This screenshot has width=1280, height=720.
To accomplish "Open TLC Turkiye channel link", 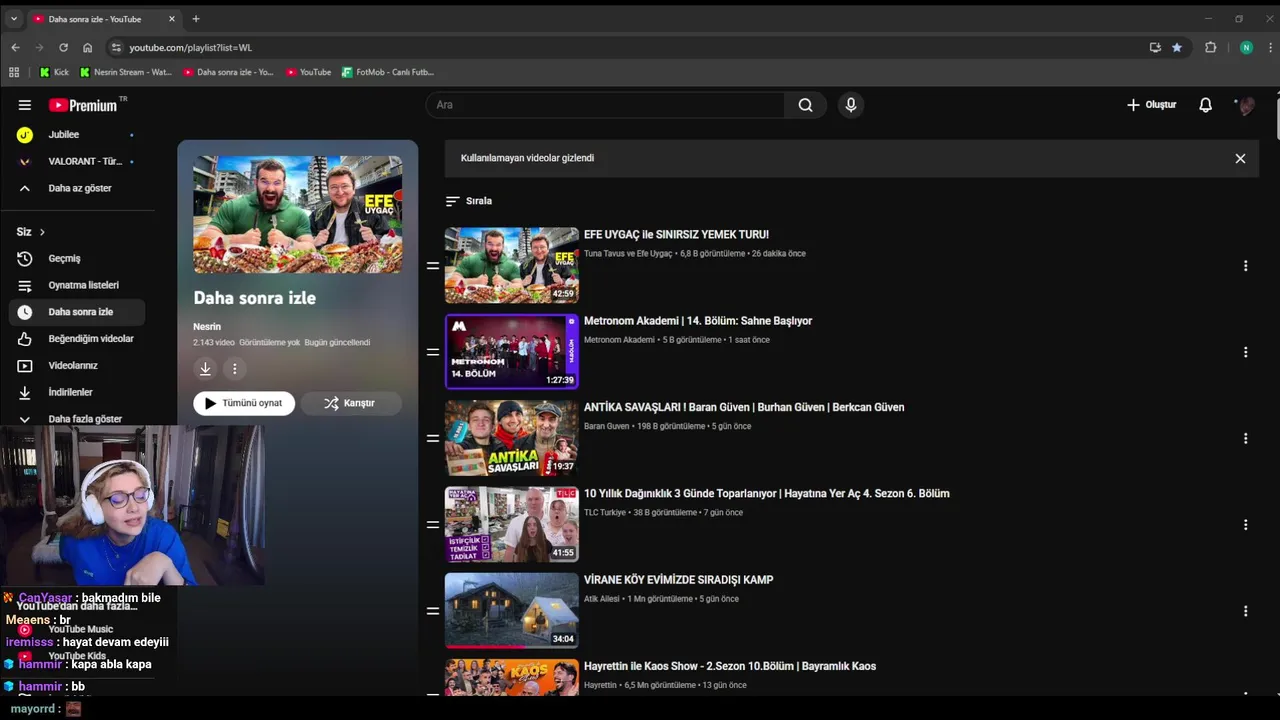I will [x=605, y=513].
